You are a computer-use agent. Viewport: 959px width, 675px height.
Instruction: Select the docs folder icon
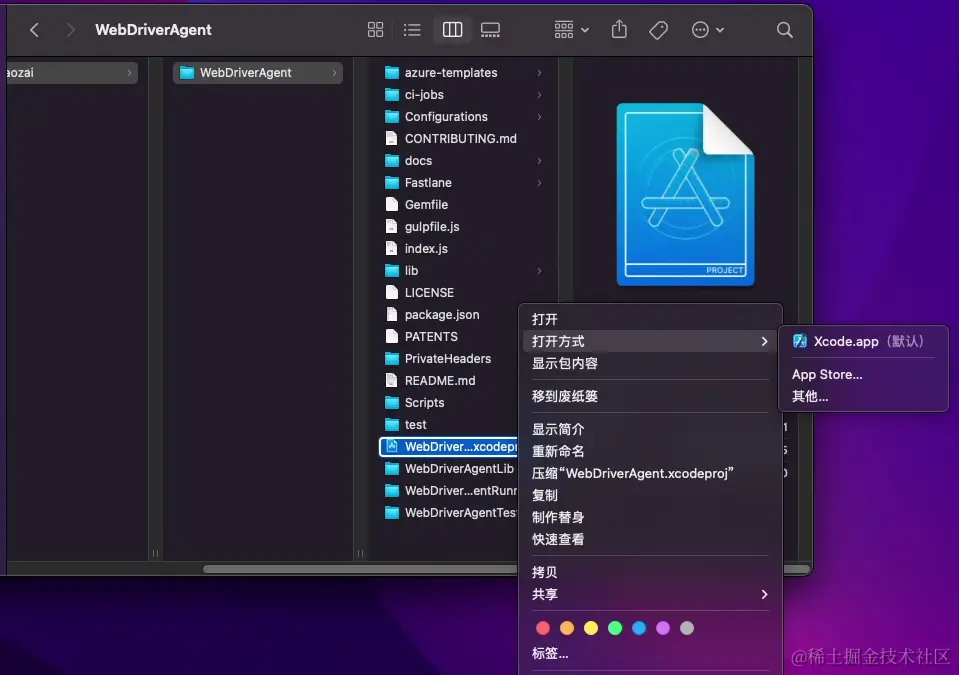pos(392,161)
